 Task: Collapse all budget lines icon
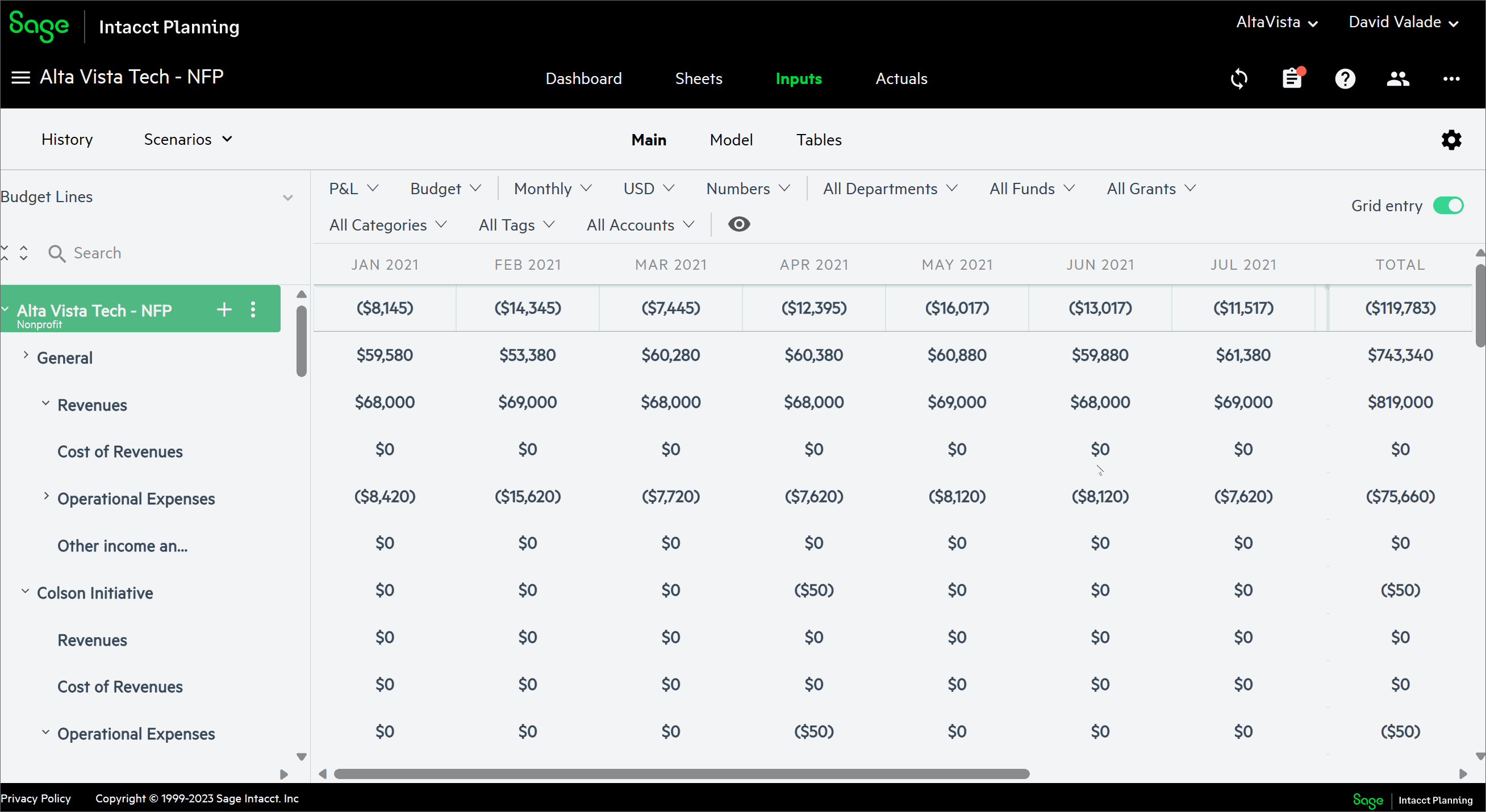coord(5,253)
